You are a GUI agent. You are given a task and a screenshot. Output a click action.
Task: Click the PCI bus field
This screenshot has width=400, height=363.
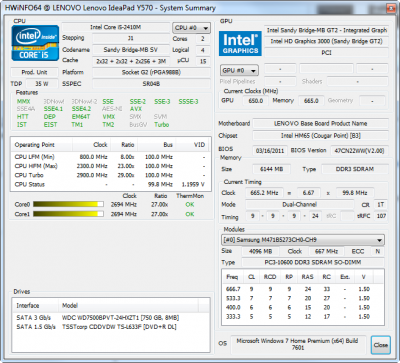pos(326,53)
